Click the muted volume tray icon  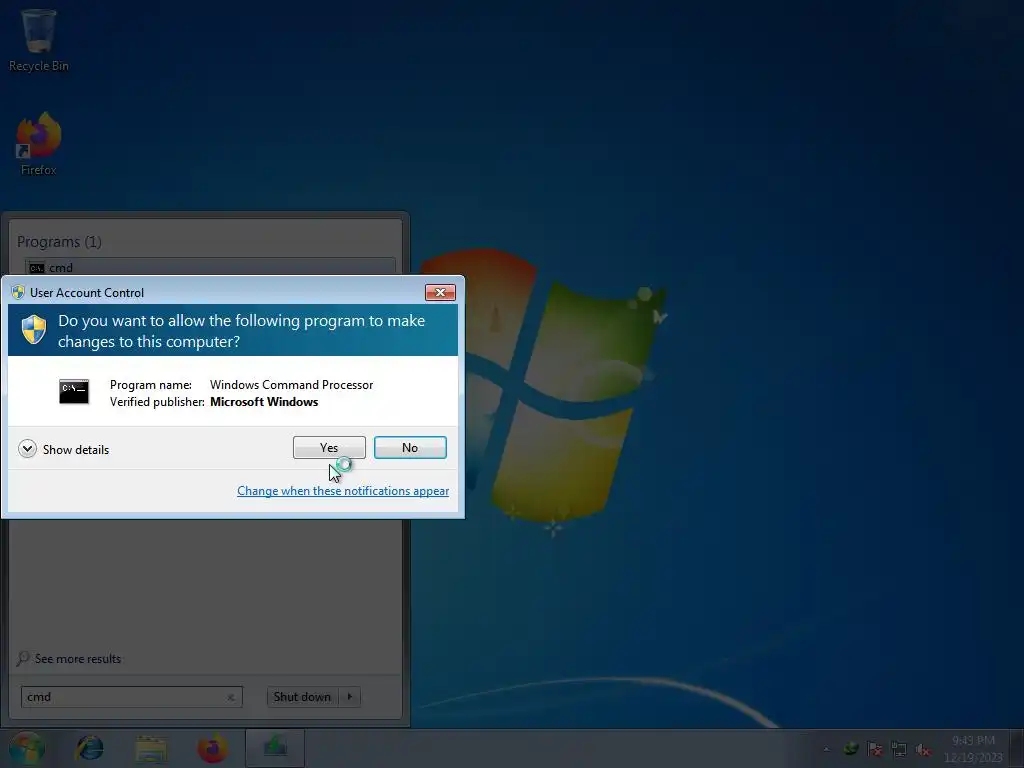point(923,749)
